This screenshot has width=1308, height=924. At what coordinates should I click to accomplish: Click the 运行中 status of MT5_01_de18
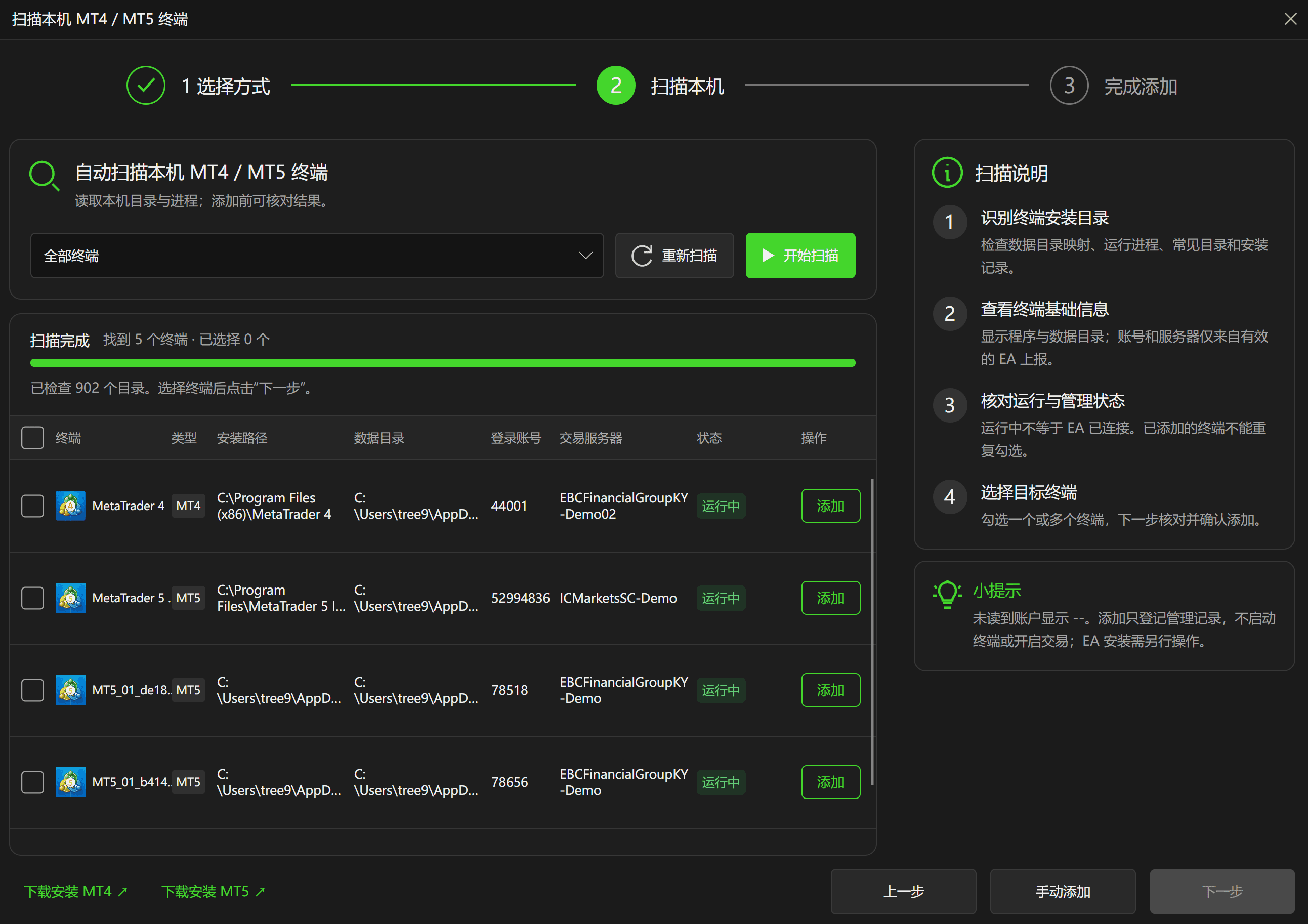point(721,690)
